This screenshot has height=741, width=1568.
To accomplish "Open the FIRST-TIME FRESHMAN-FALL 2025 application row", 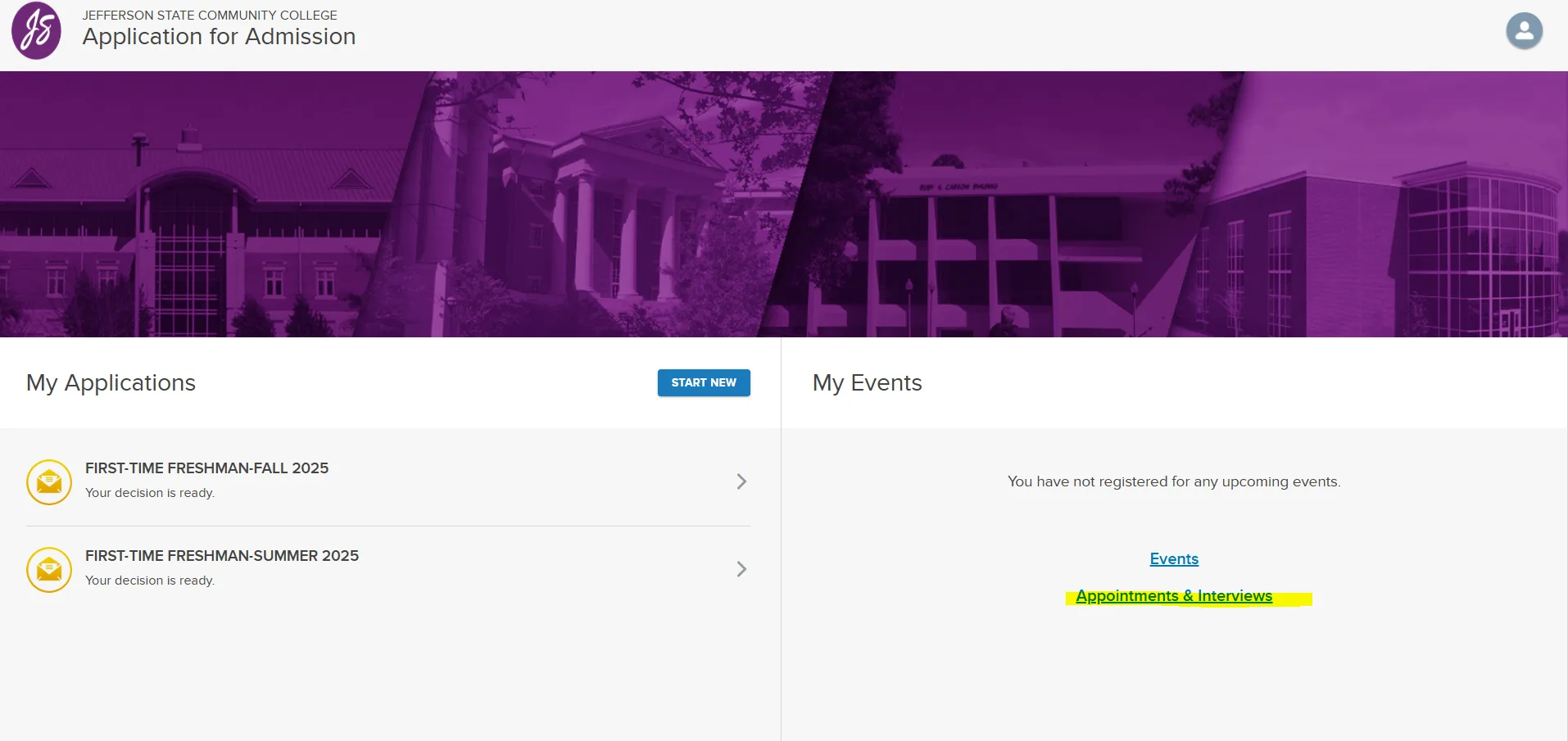I will tap(385, 481).
